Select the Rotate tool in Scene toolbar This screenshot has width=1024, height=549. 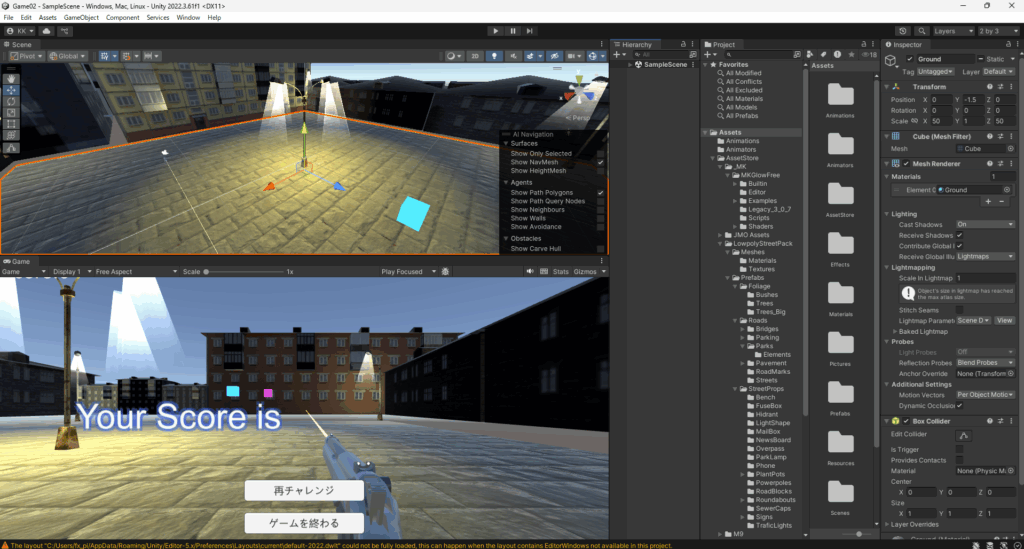point(11,100)
